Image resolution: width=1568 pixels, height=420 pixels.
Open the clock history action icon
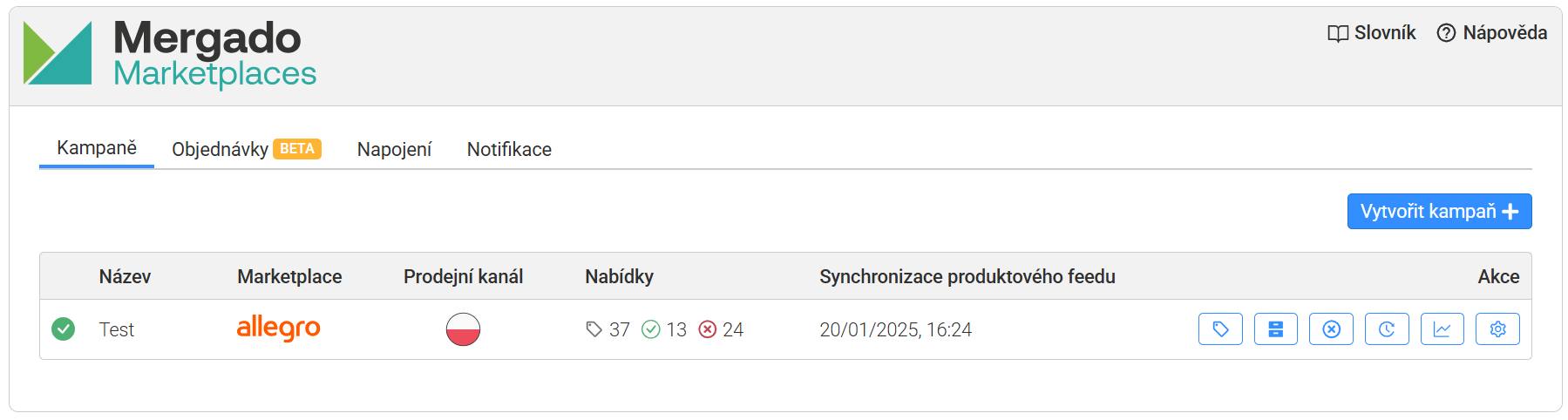point(1387,329)
